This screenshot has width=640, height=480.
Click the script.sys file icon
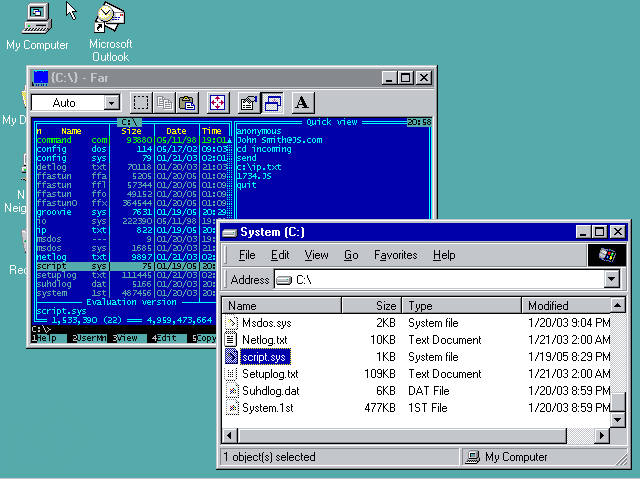coord(231,357)
